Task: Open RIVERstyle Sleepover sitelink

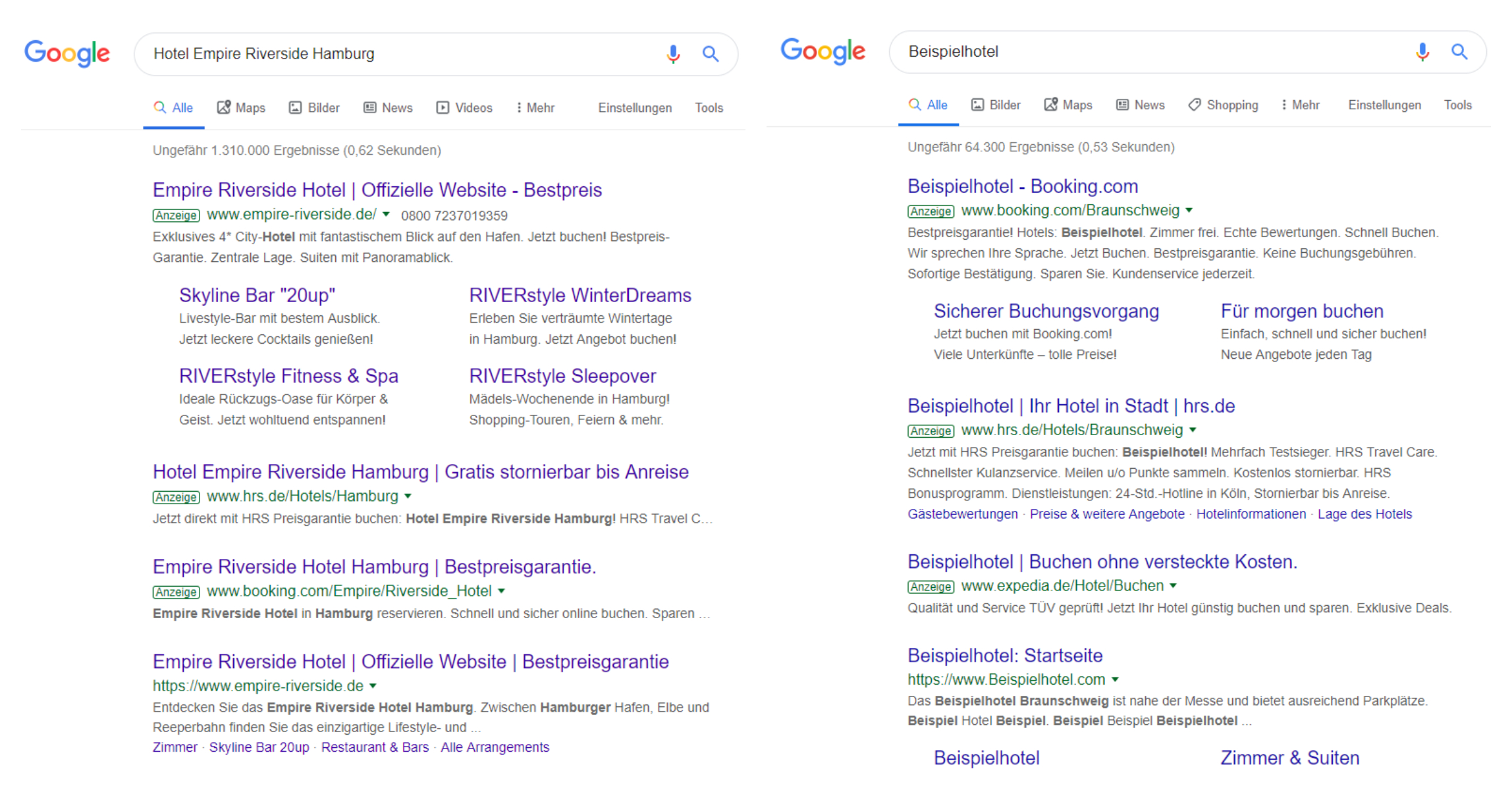Action: pos(562,376)
